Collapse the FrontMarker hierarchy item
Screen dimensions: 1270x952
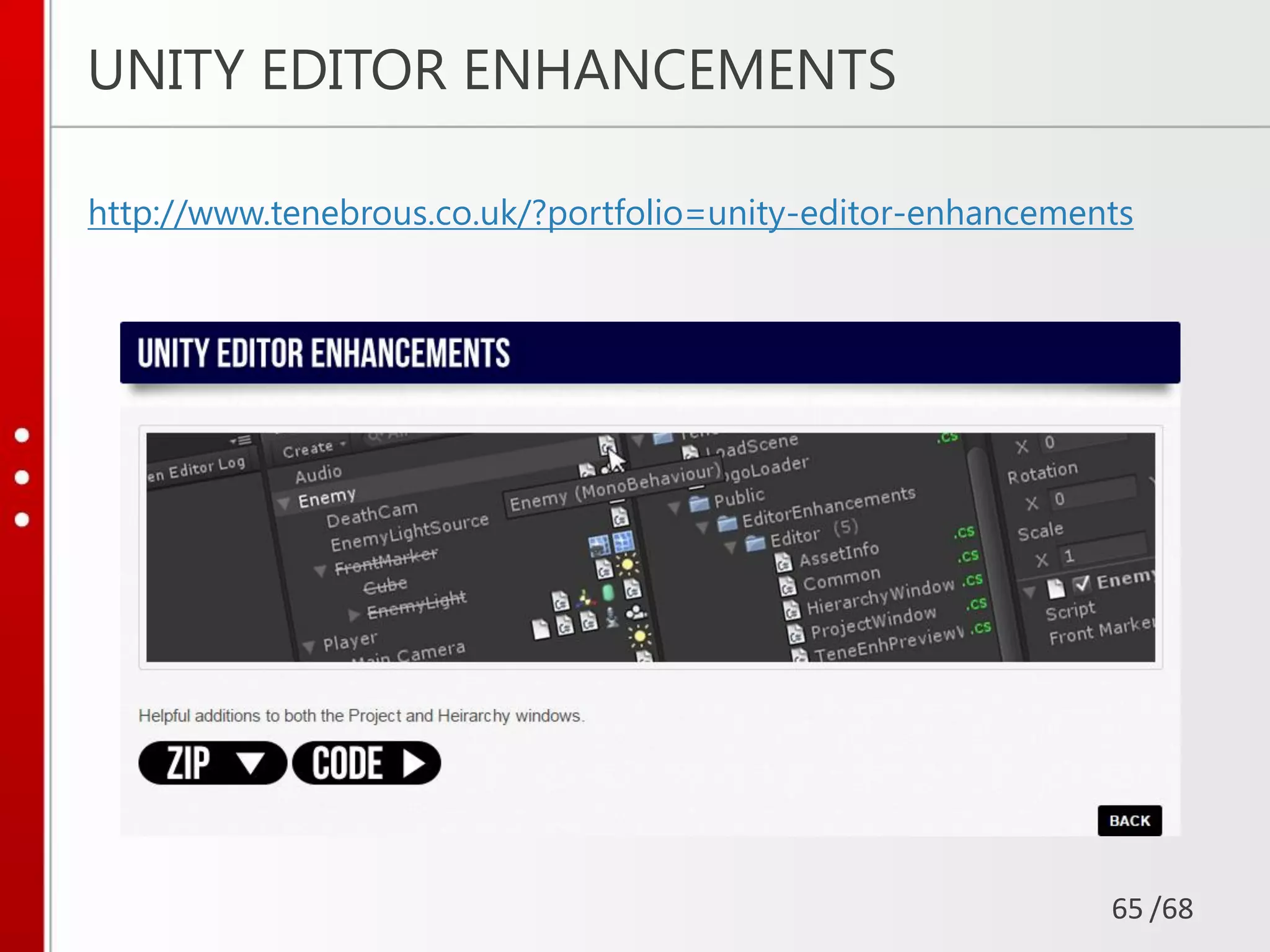pyautogui.click(x=320, y=570)
